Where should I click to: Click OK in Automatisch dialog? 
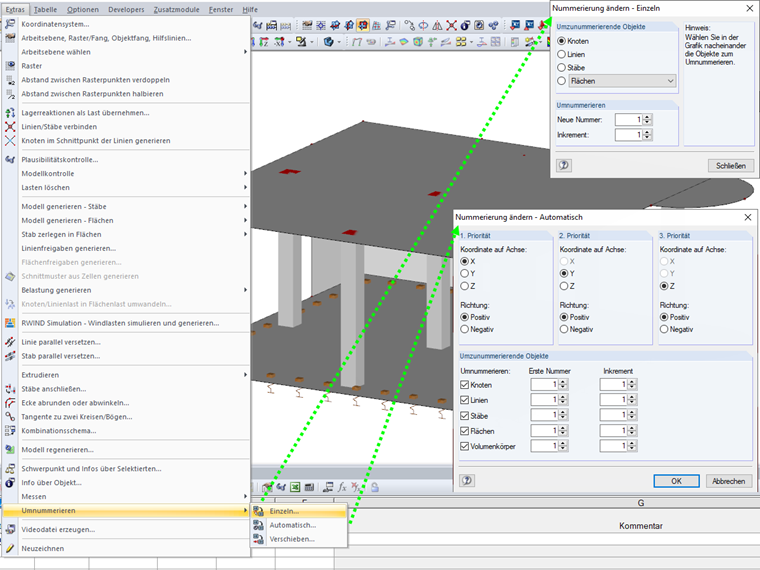(x=676, y=481)
